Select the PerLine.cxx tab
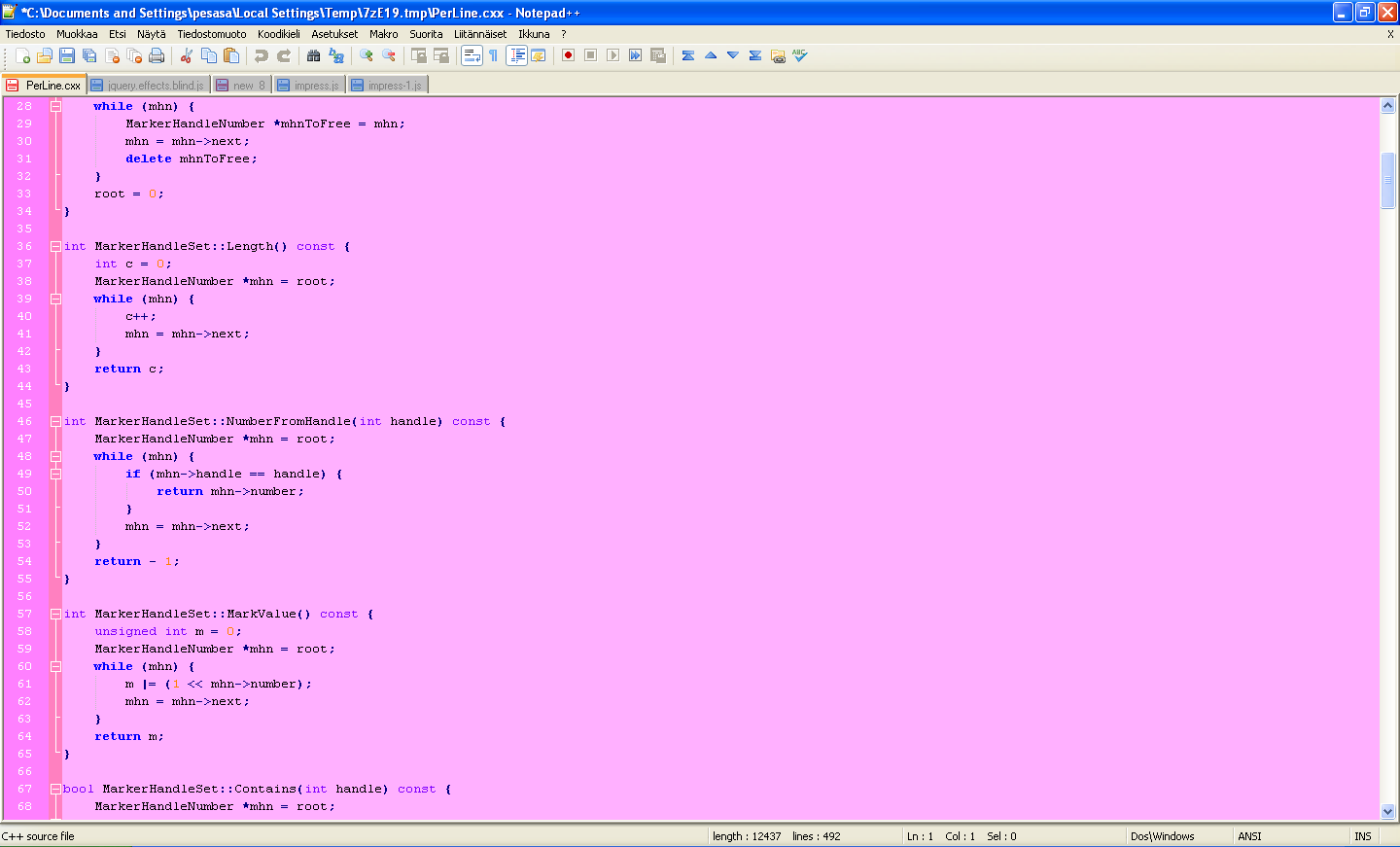1400x847 pixels. 45,85
